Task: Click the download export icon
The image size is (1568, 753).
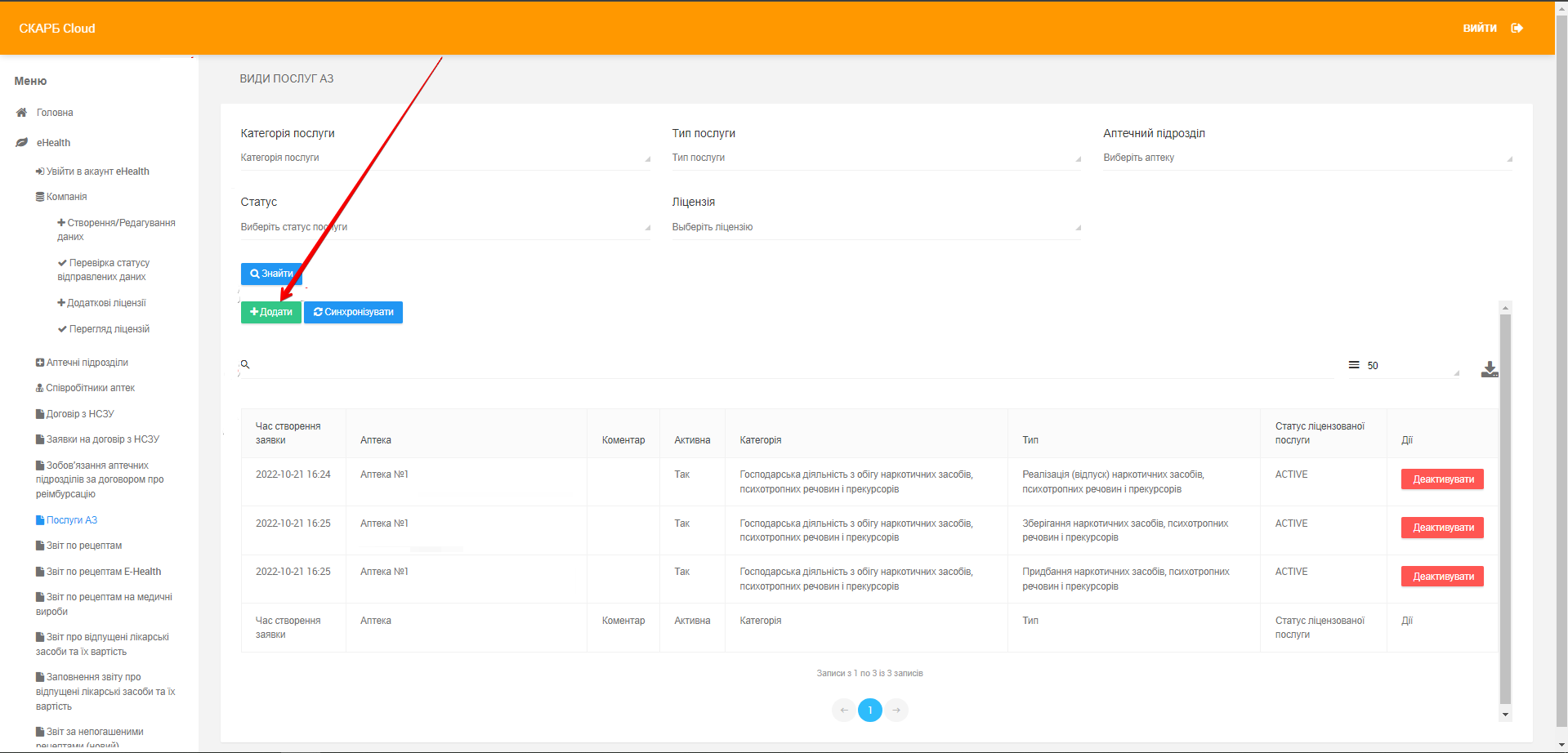Action: tap(1490, 369)
